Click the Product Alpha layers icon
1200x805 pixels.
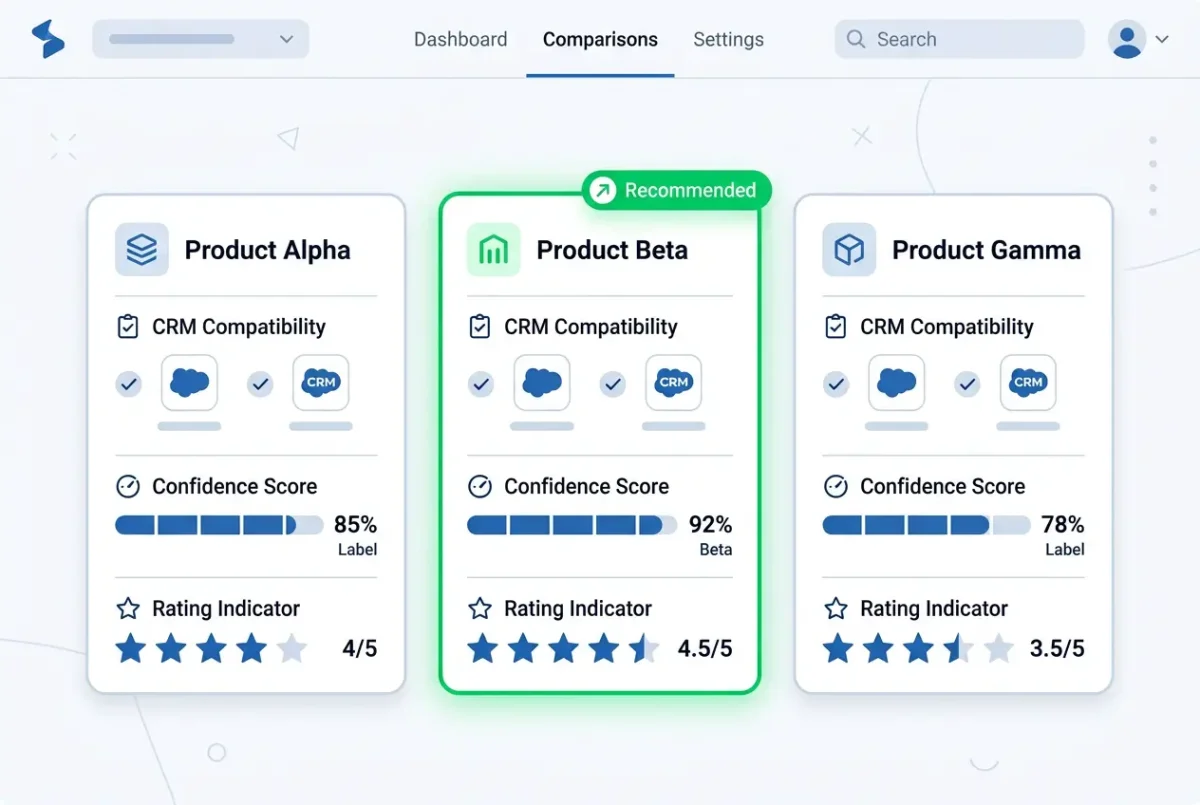[x=141, y=249]
